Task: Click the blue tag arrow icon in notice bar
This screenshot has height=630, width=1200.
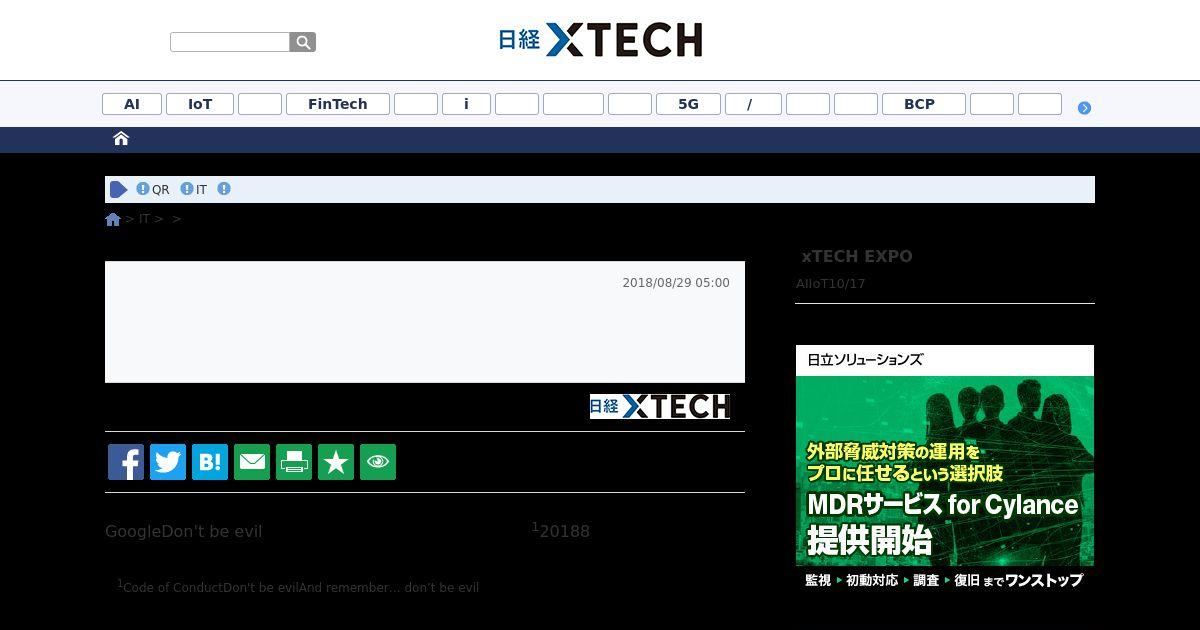Action: tap(119, 189)
